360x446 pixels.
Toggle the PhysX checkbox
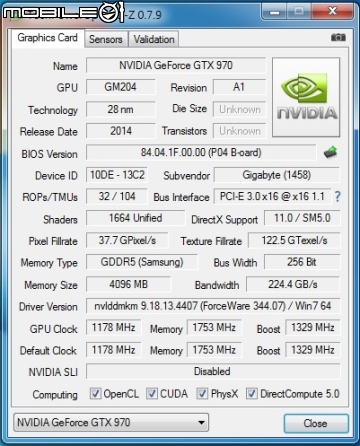point(202,394)
